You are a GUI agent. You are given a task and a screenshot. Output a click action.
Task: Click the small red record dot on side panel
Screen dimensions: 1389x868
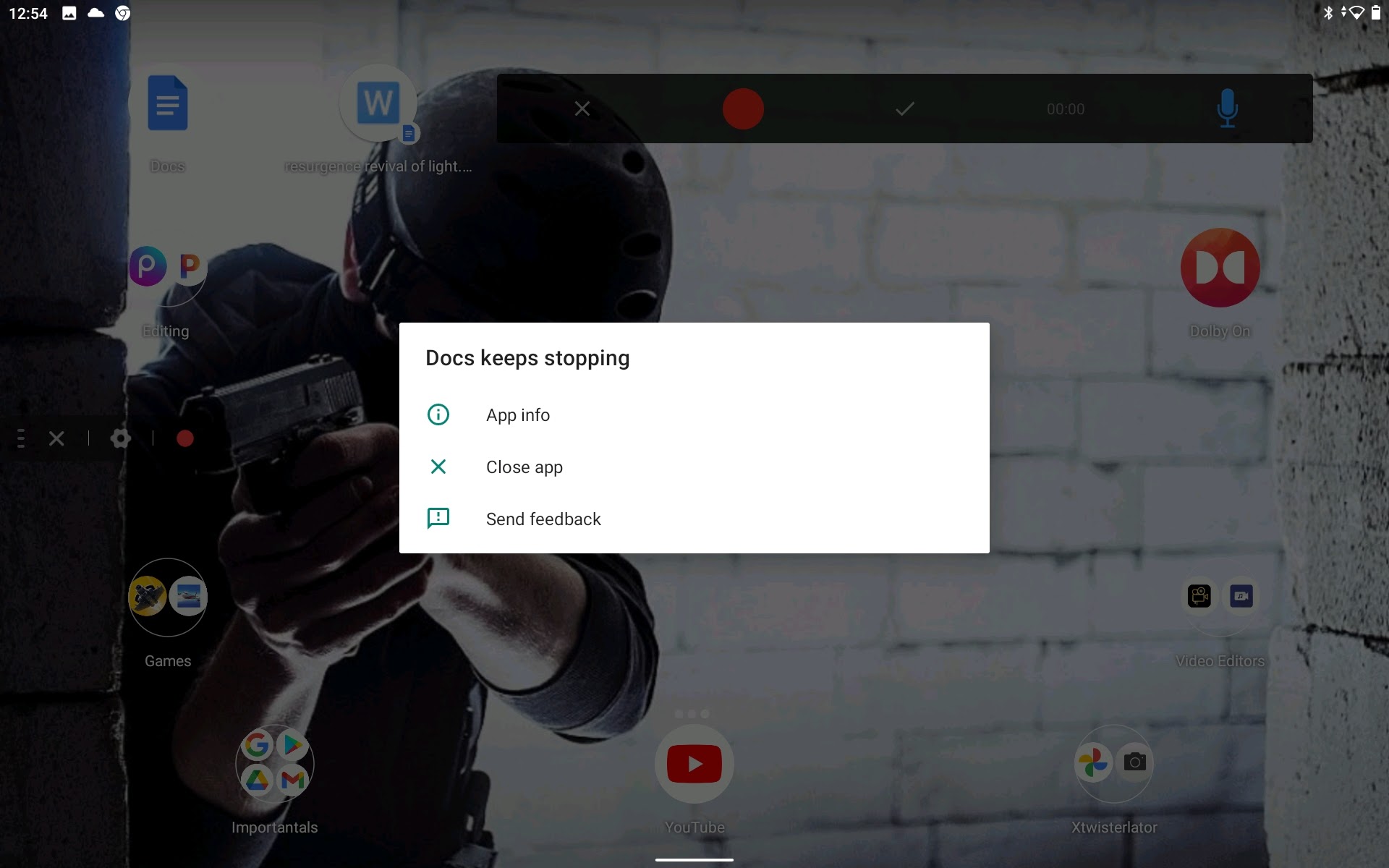(184, 438)
